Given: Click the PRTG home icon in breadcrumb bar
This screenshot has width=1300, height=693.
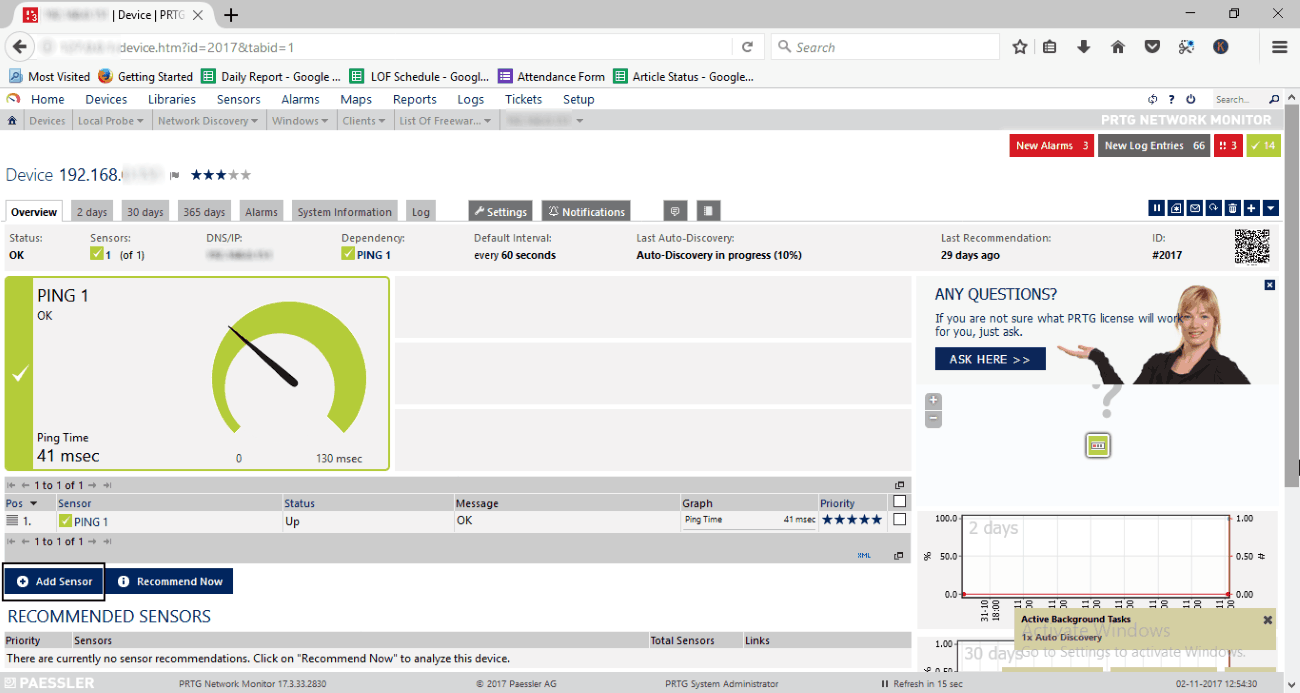Looking at the screenshot, I should [x=13, y=121].
